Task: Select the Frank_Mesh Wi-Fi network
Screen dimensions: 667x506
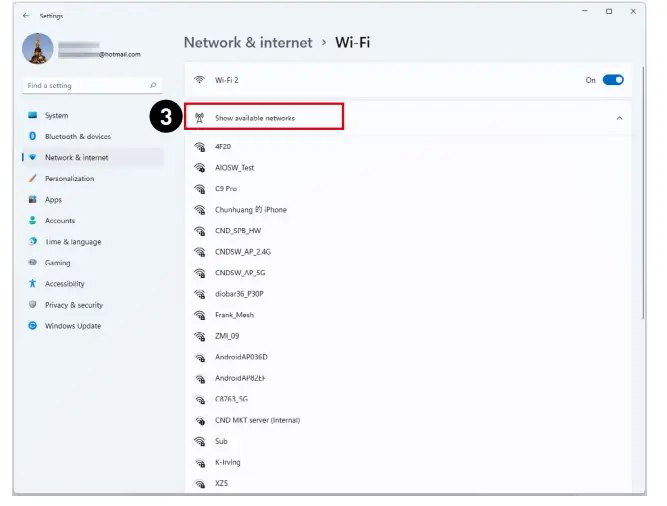Action: coord(234,315)
